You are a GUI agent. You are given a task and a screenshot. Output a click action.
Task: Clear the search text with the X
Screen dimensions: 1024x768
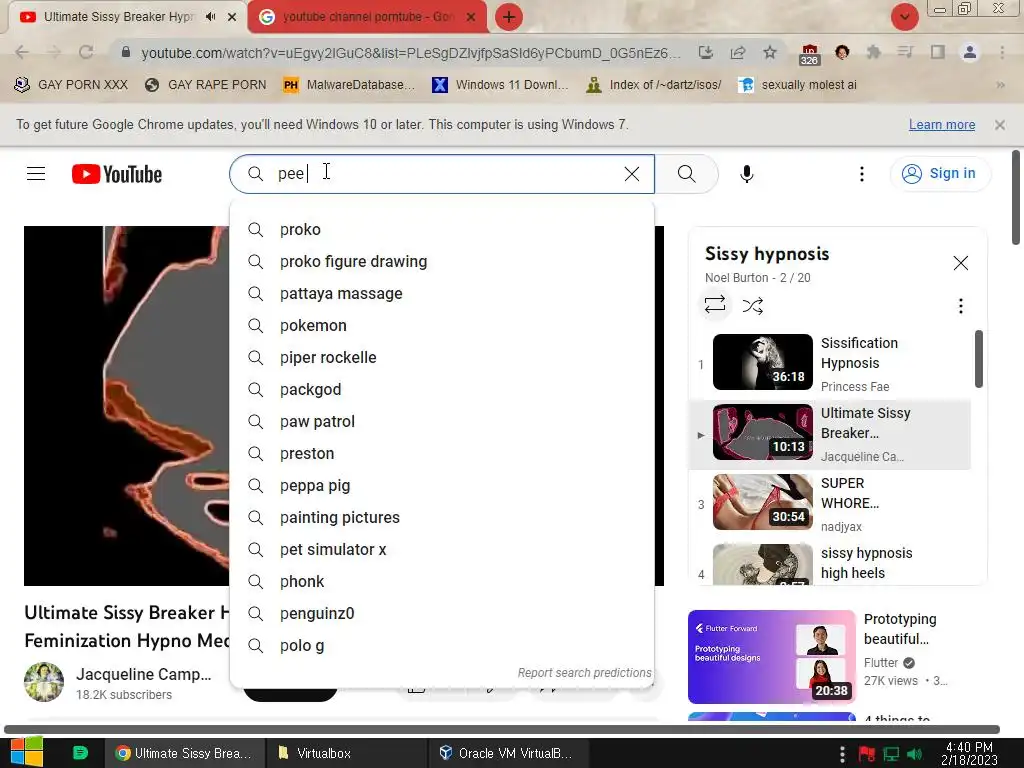pos(632,174)
